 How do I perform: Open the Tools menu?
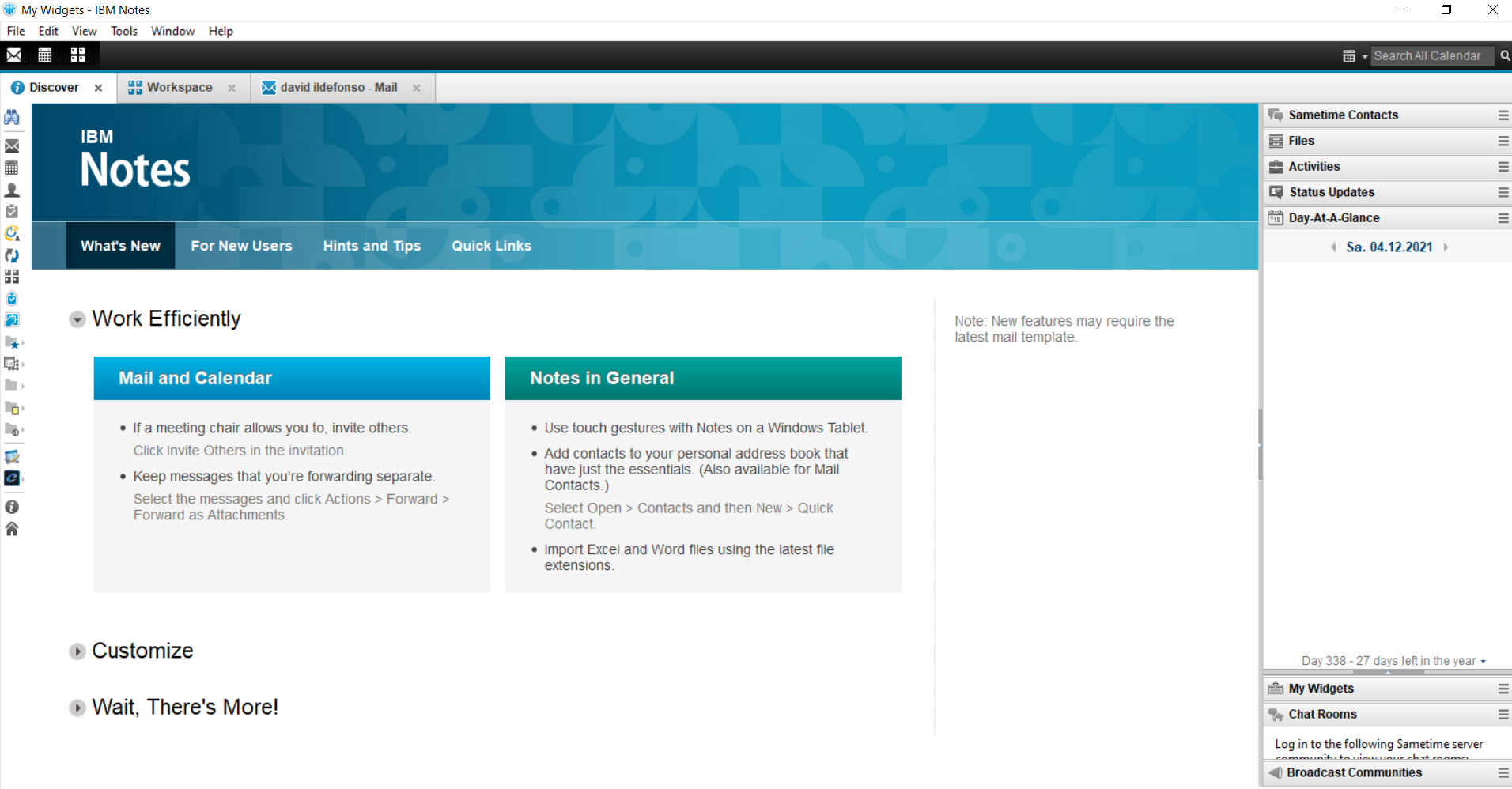[123, 31]
